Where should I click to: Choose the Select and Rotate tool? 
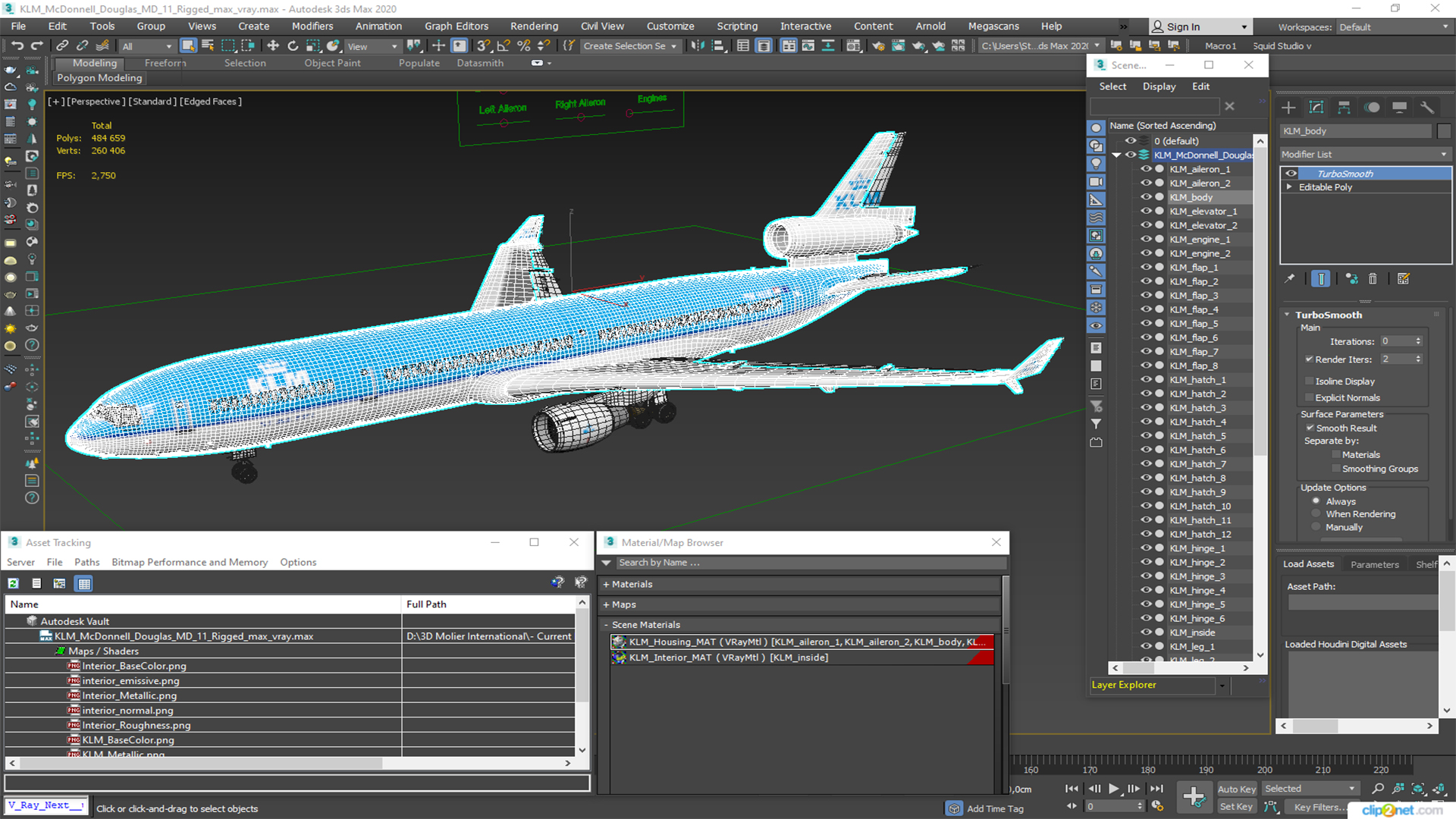pos(293,45)
